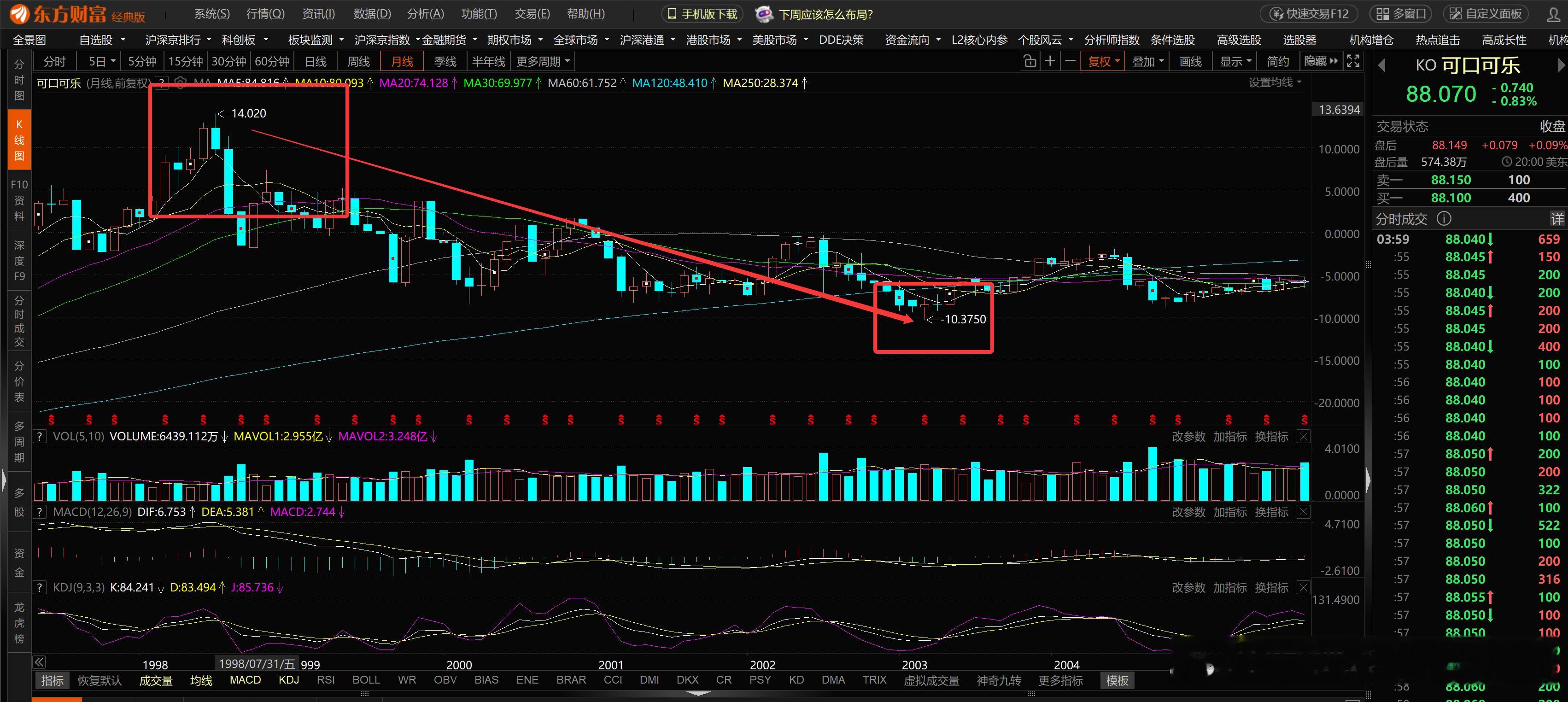
Task: Open F10资料 sidebar panel
Action: (19, 200)
